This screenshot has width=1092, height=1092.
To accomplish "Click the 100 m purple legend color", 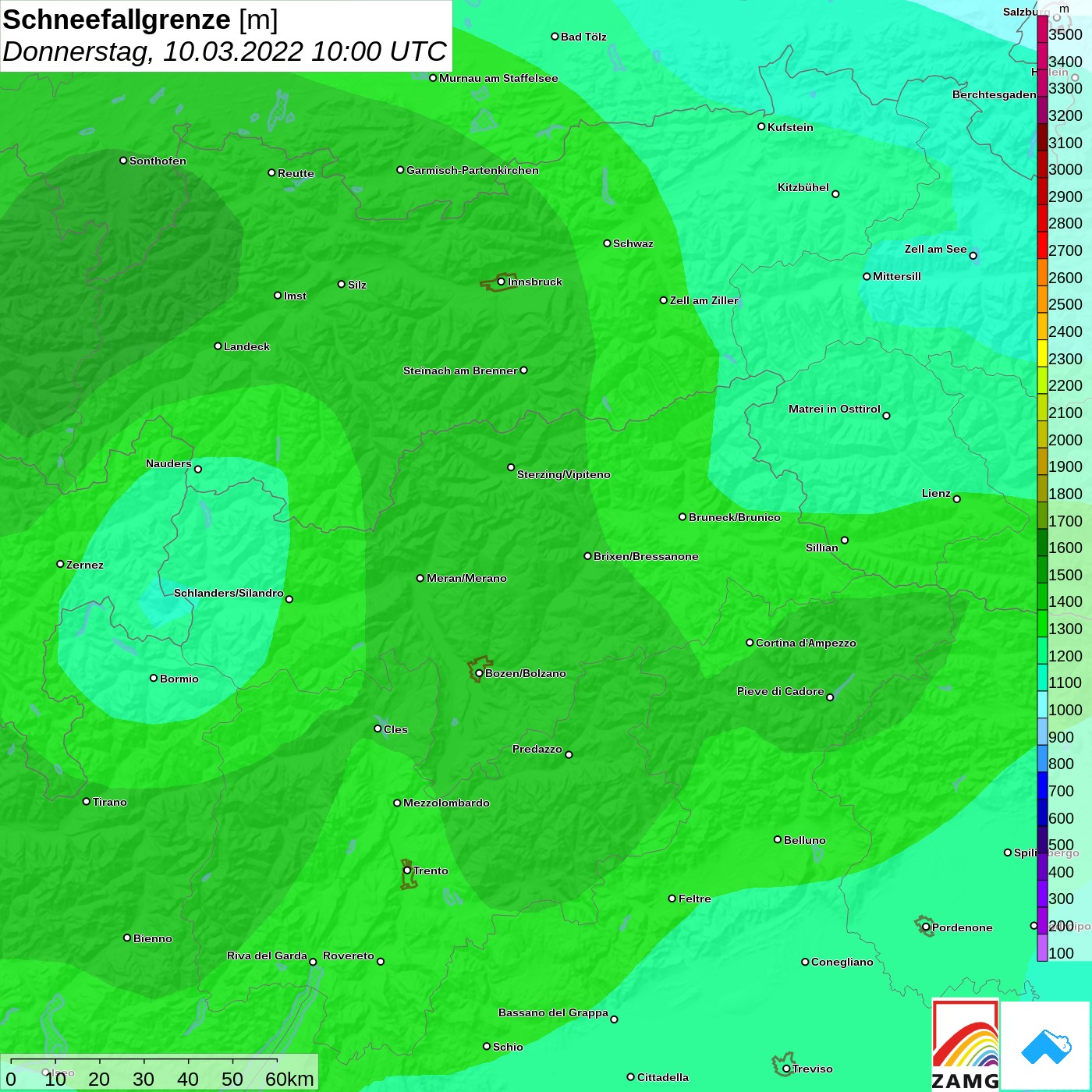I will pyautogui.click(x=1042, y=948).
